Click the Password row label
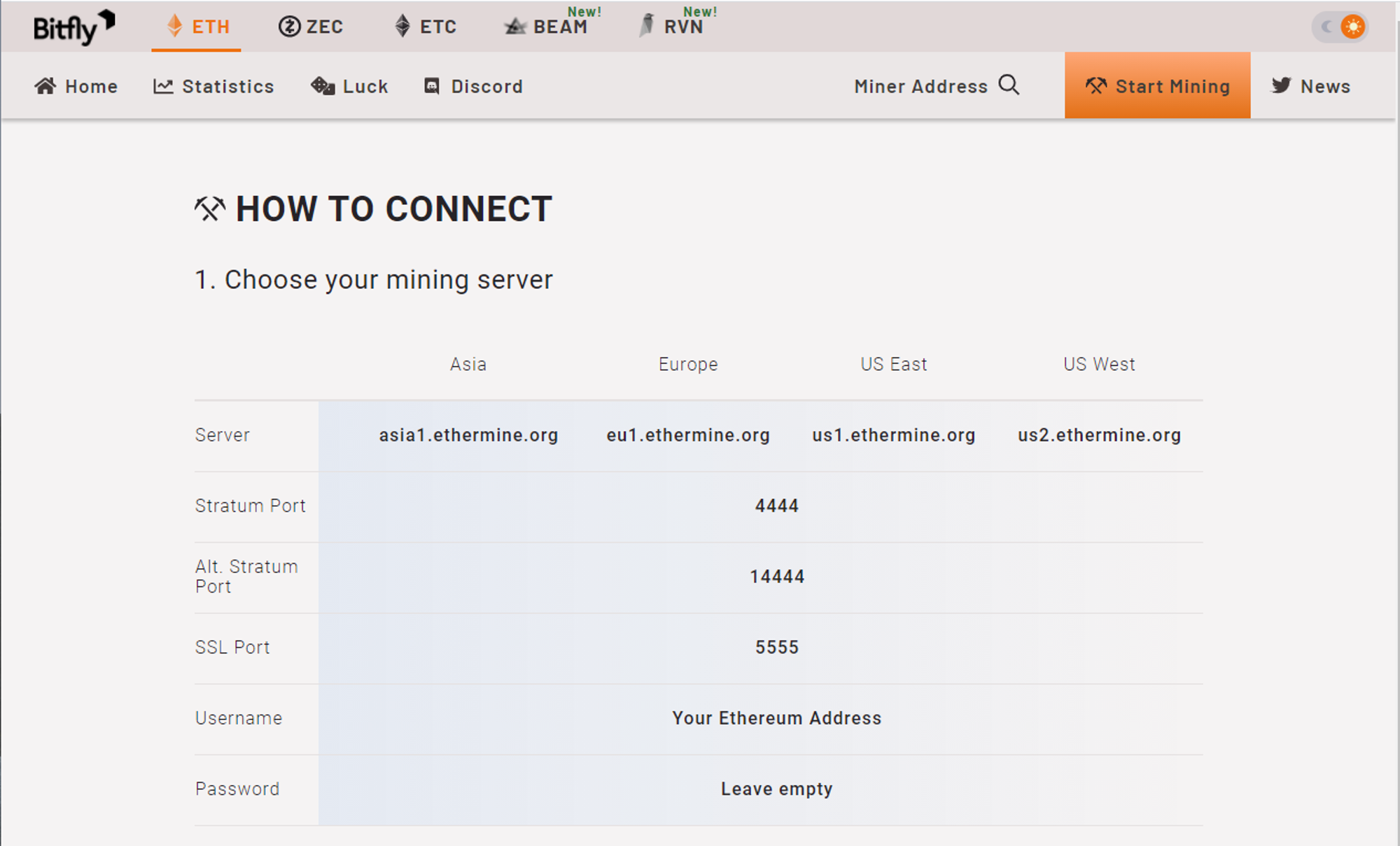The image size is (1400, 846). tap(237, 789)
